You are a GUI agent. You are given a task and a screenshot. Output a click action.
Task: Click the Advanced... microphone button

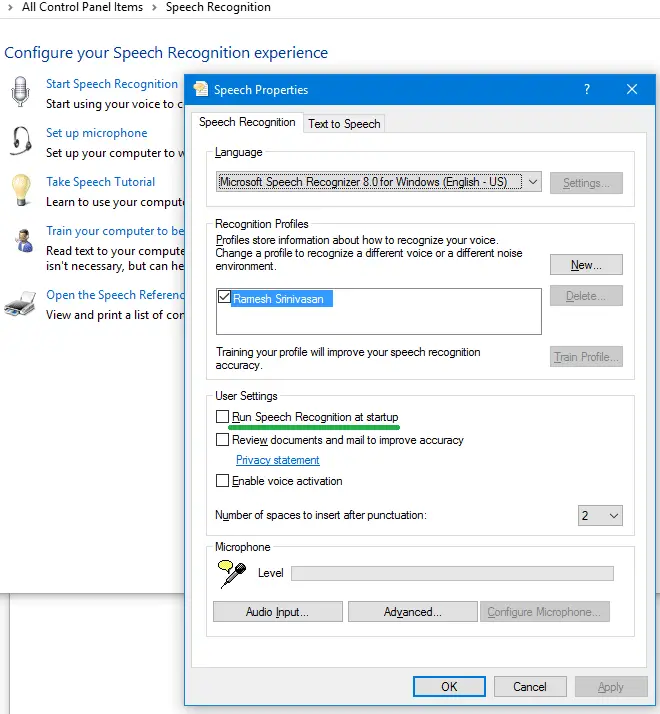tap(413, 612)
